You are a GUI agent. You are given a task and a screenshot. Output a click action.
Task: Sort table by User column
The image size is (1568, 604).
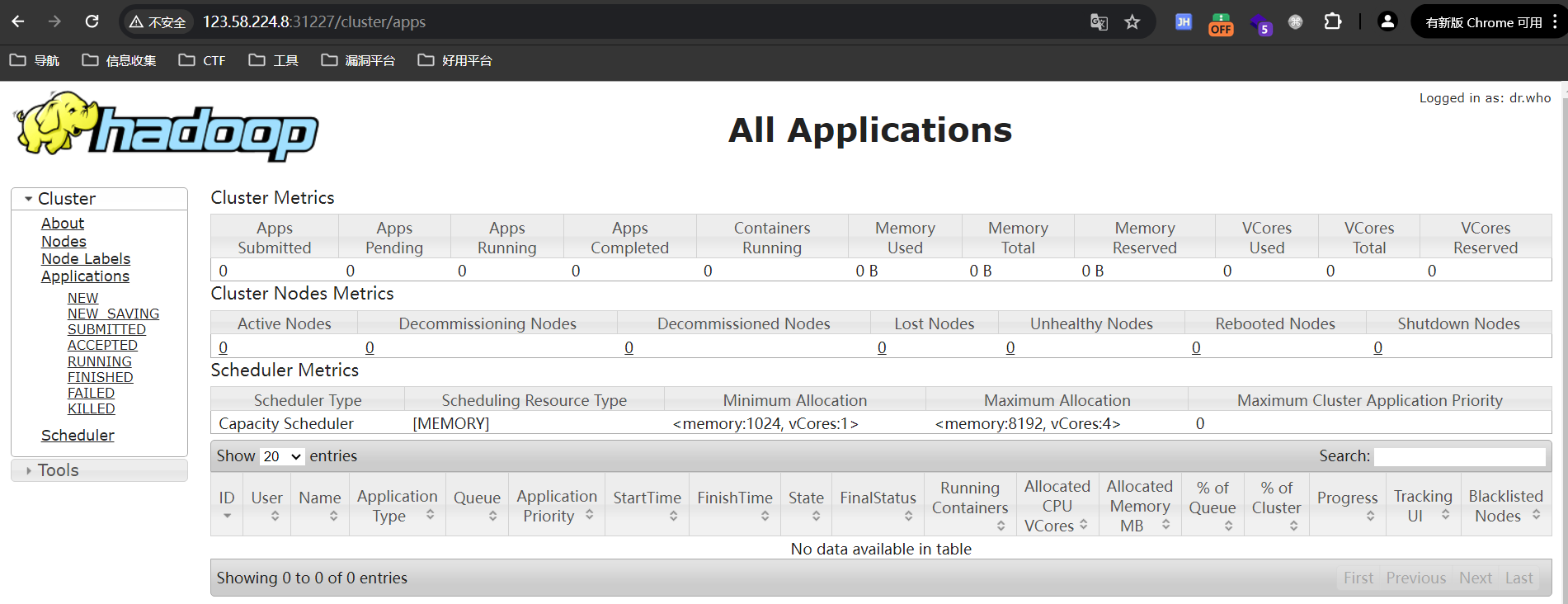coord(266,504)
